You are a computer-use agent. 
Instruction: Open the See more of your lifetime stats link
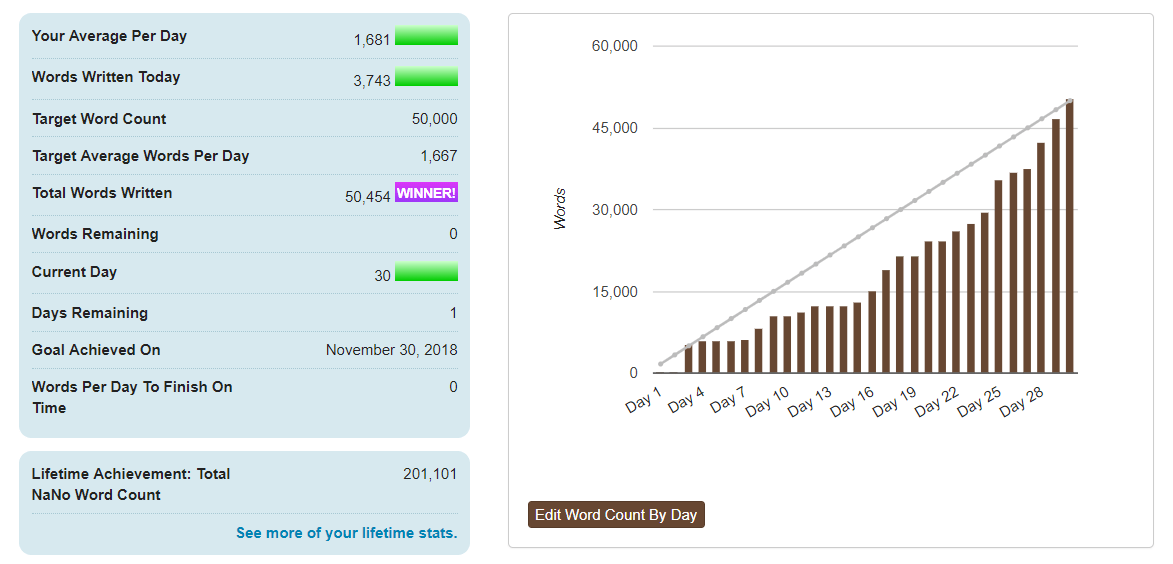pos(346,533)
